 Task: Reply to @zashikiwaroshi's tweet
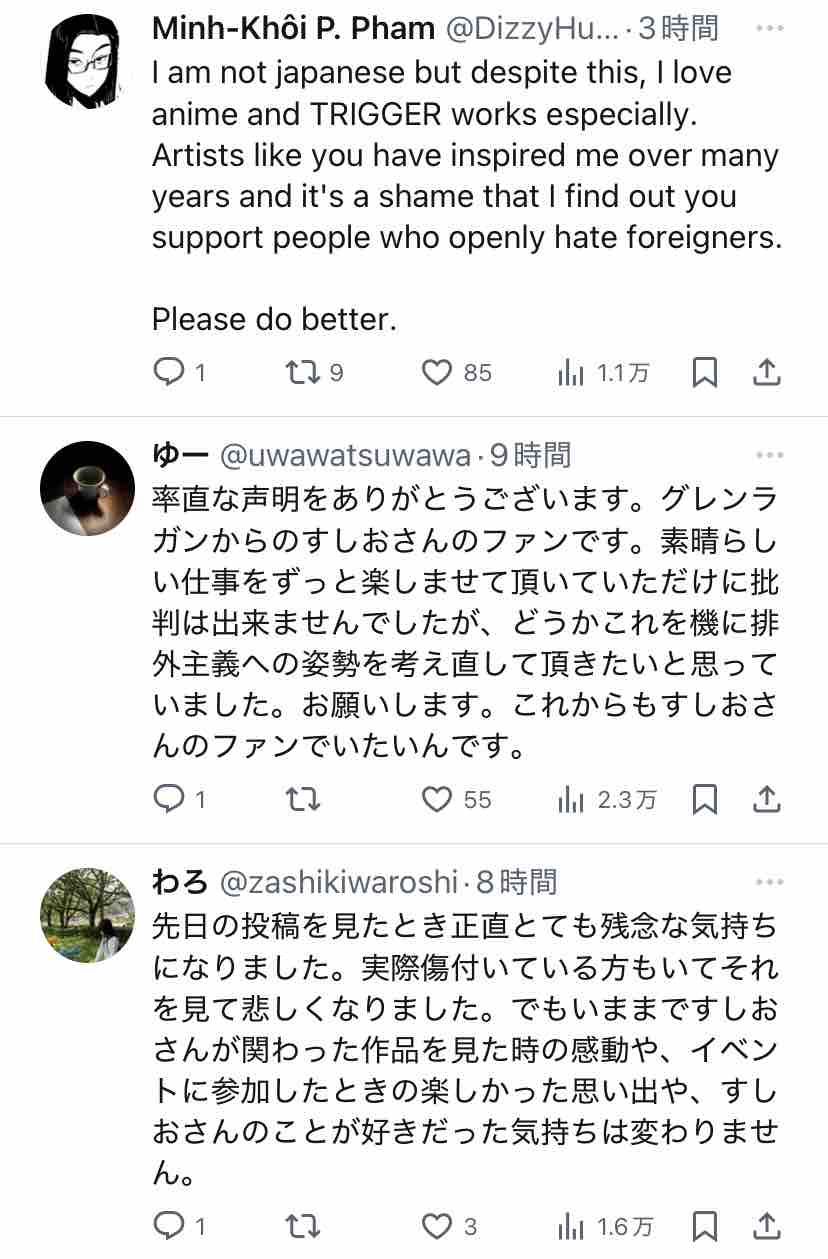point(168,1226)
